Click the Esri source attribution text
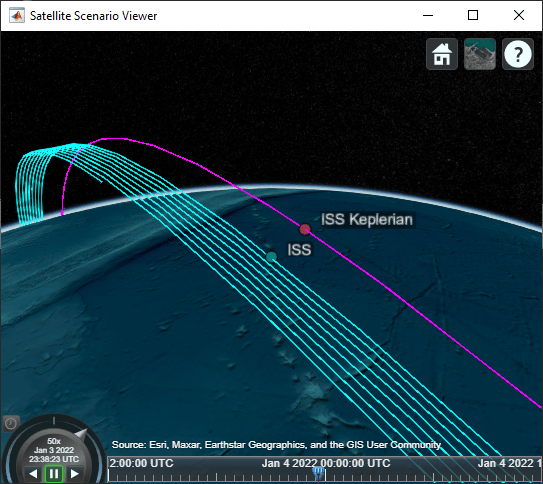The image size is (543, 484). pos(276,445)
